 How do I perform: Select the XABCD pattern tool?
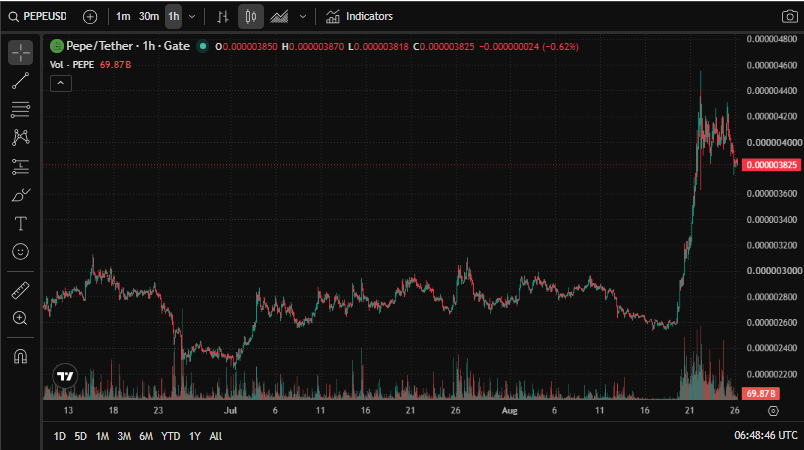[x=21, y=137]
